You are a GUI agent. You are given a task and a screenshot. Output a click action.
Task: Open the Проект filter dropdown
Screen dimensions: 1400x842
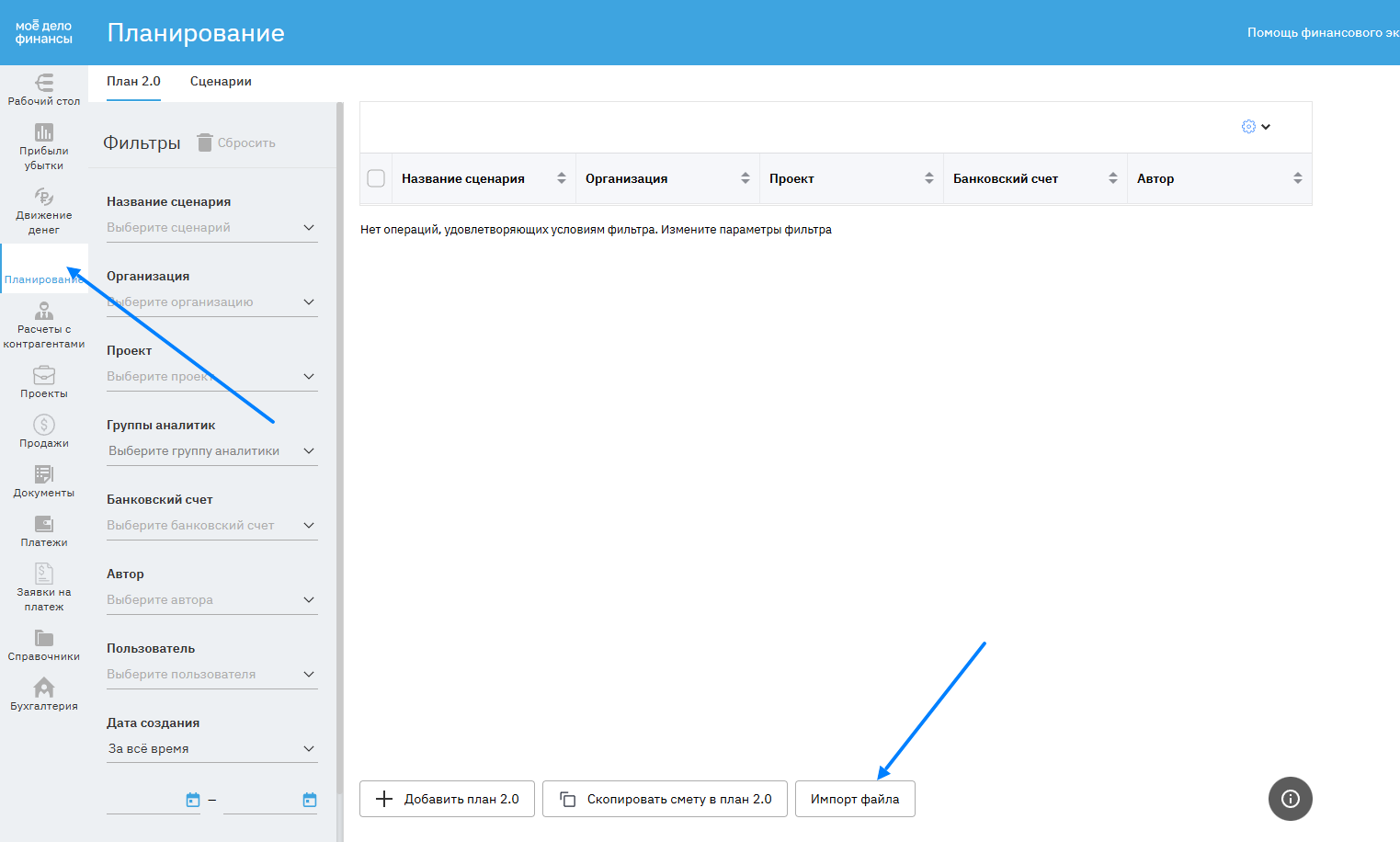coord(212,377)
